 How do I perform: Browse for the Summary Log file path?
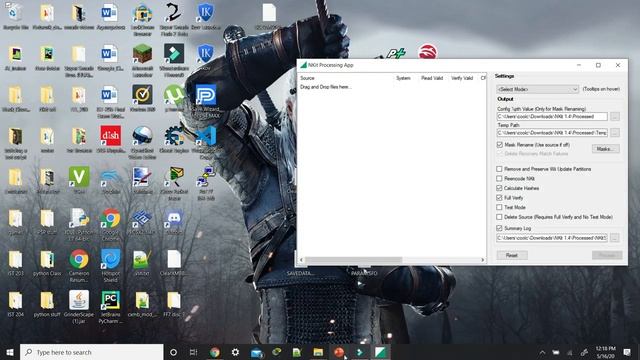coord(615,238)
